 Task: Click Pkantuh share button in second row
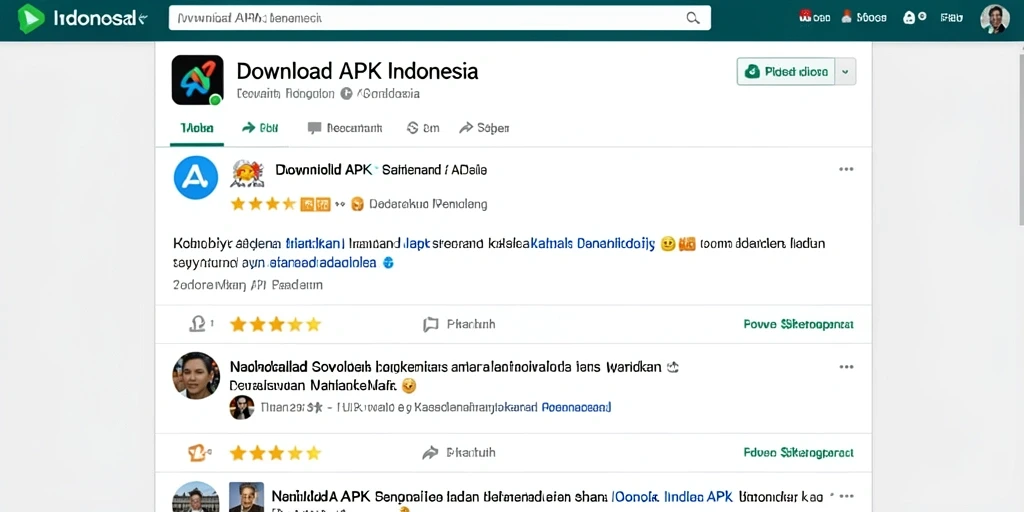(x=459, y=453)
